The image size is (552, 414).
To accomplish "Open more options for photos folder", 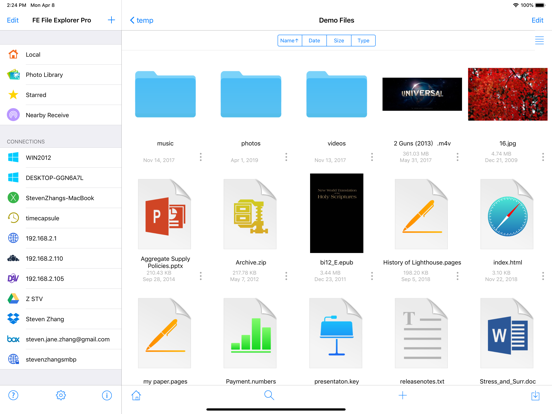I will click(x=286, y=157).
